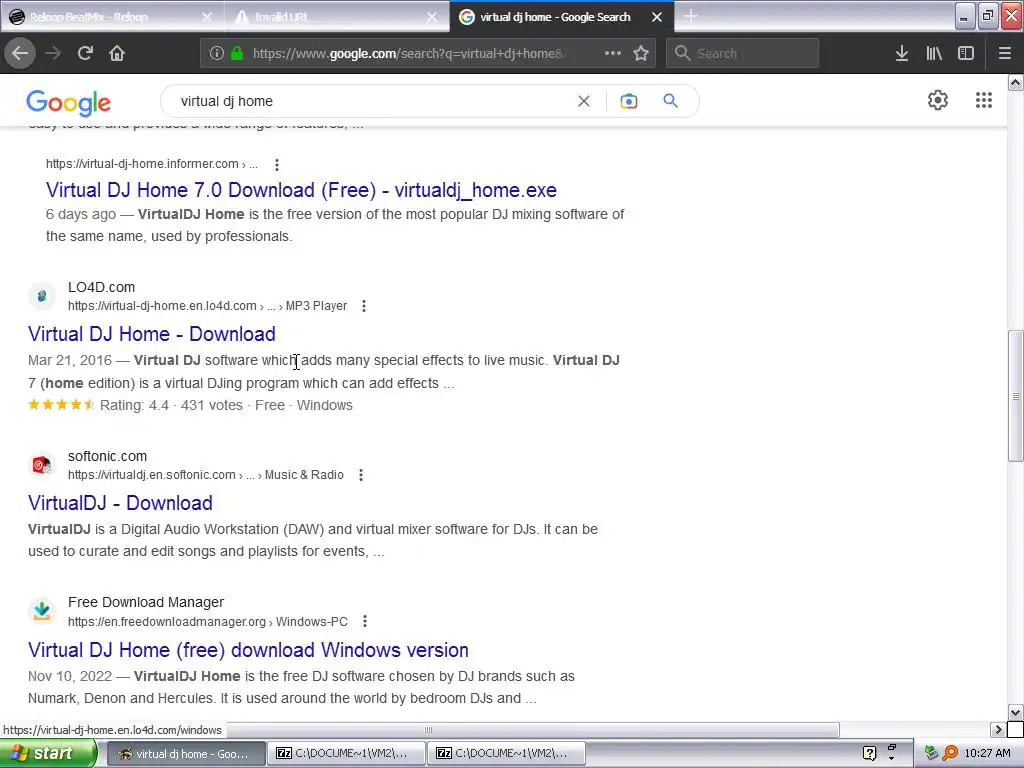Focus the browser address bar URL

pyautogui.click(x=408, y=54)
